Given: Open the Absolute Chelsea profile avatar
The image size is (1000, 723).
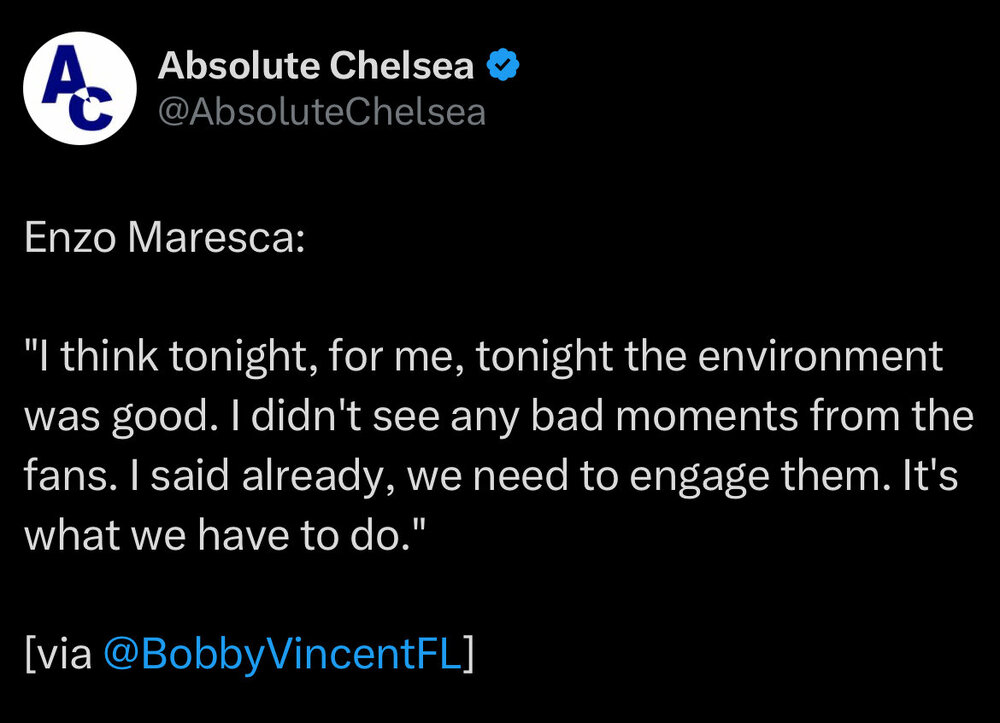Looking at the screenshot, I should pos(80,89).
